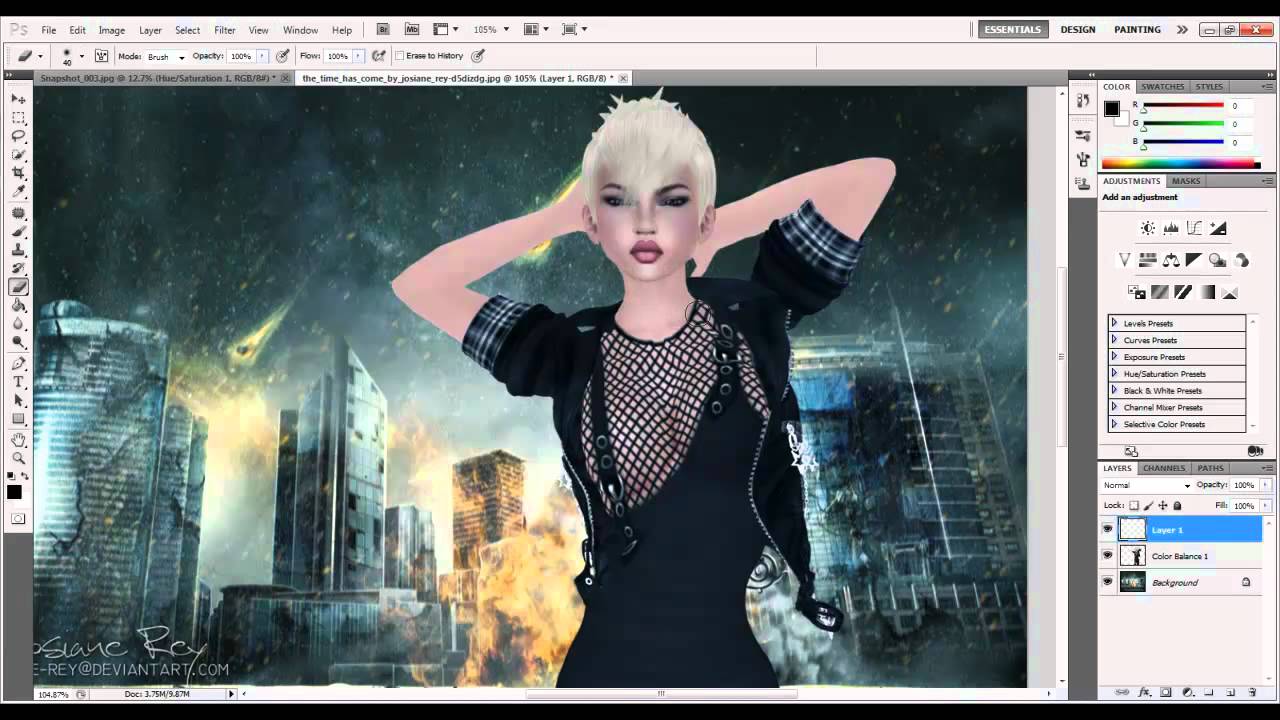Add a layer mask
This screenshot has width=1280, height=720.
tap(1167, 692)
